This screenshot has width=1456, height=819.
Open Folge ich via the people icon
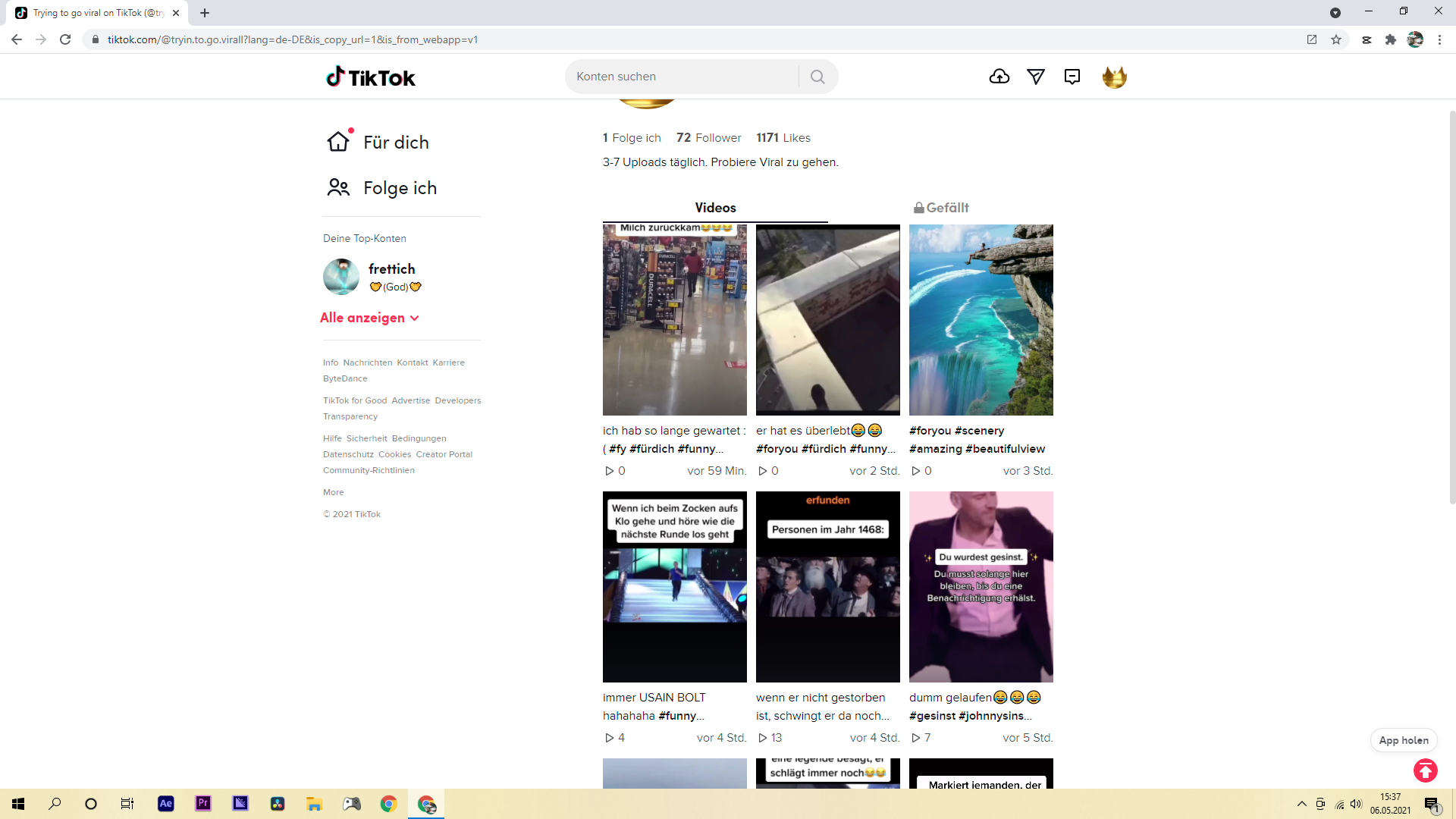(x=338, y=187)
